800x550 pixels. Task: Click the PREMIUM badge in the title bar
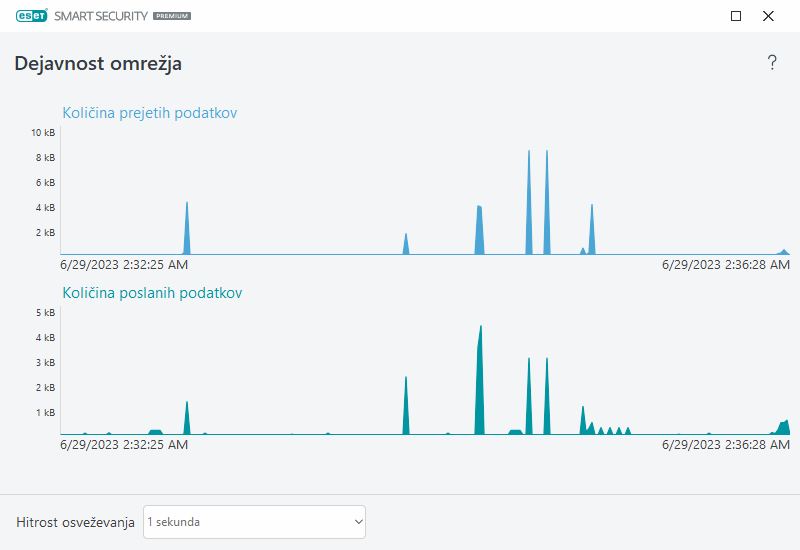172,17
